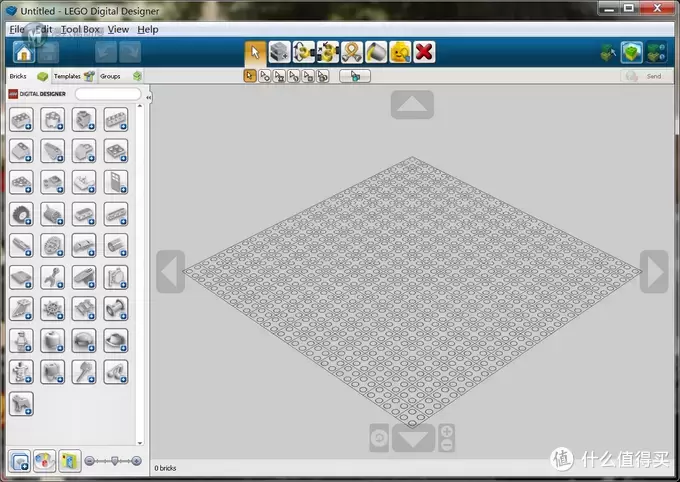Image resolution: width=680 pixels, height=482 pixels.
Task: Click the slider's smaller-icons end
Action: point(89,461)
